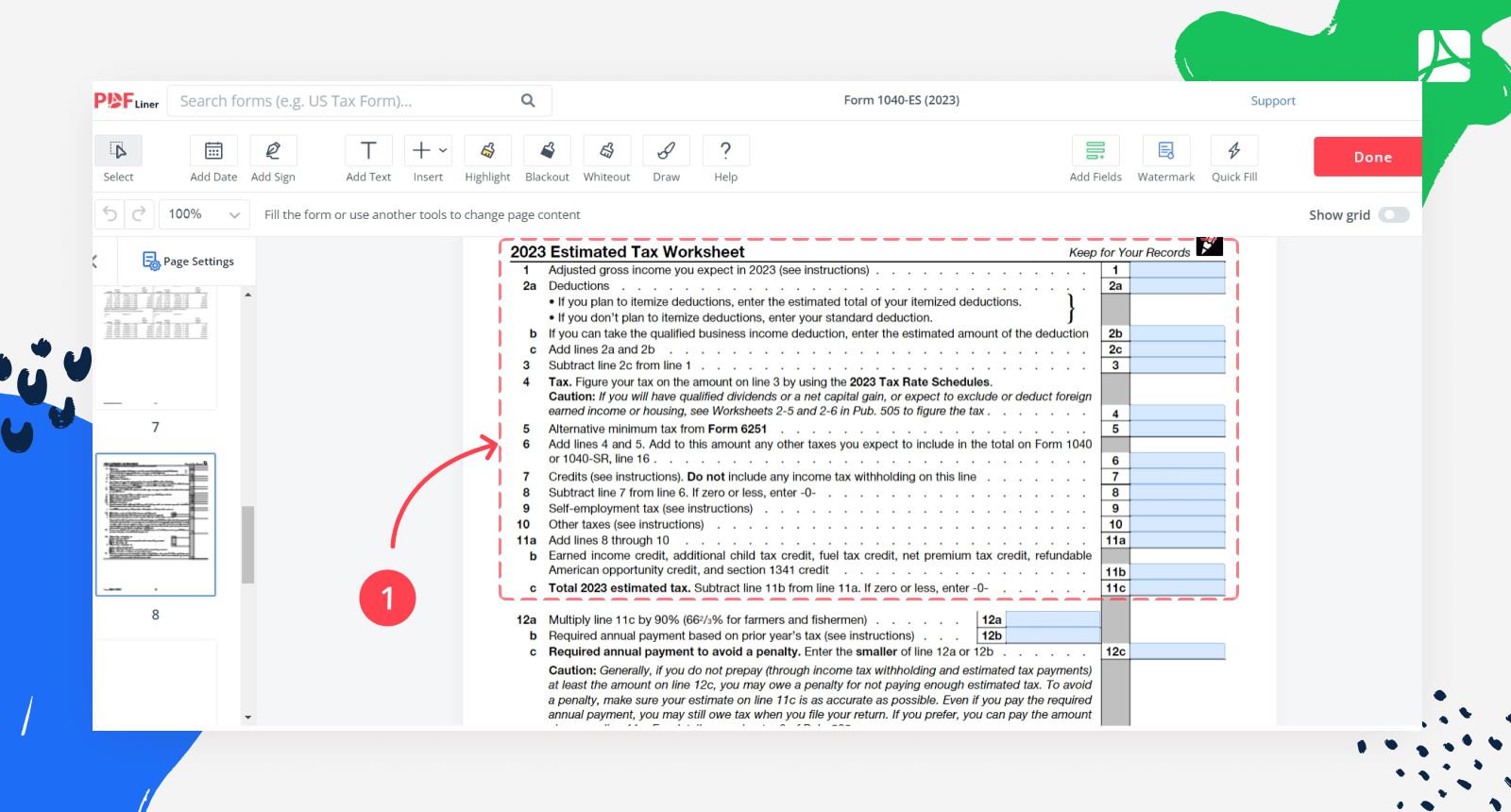1511x812 pixels.
Task: Click the Search forms input field
Action: coord(359,101)
